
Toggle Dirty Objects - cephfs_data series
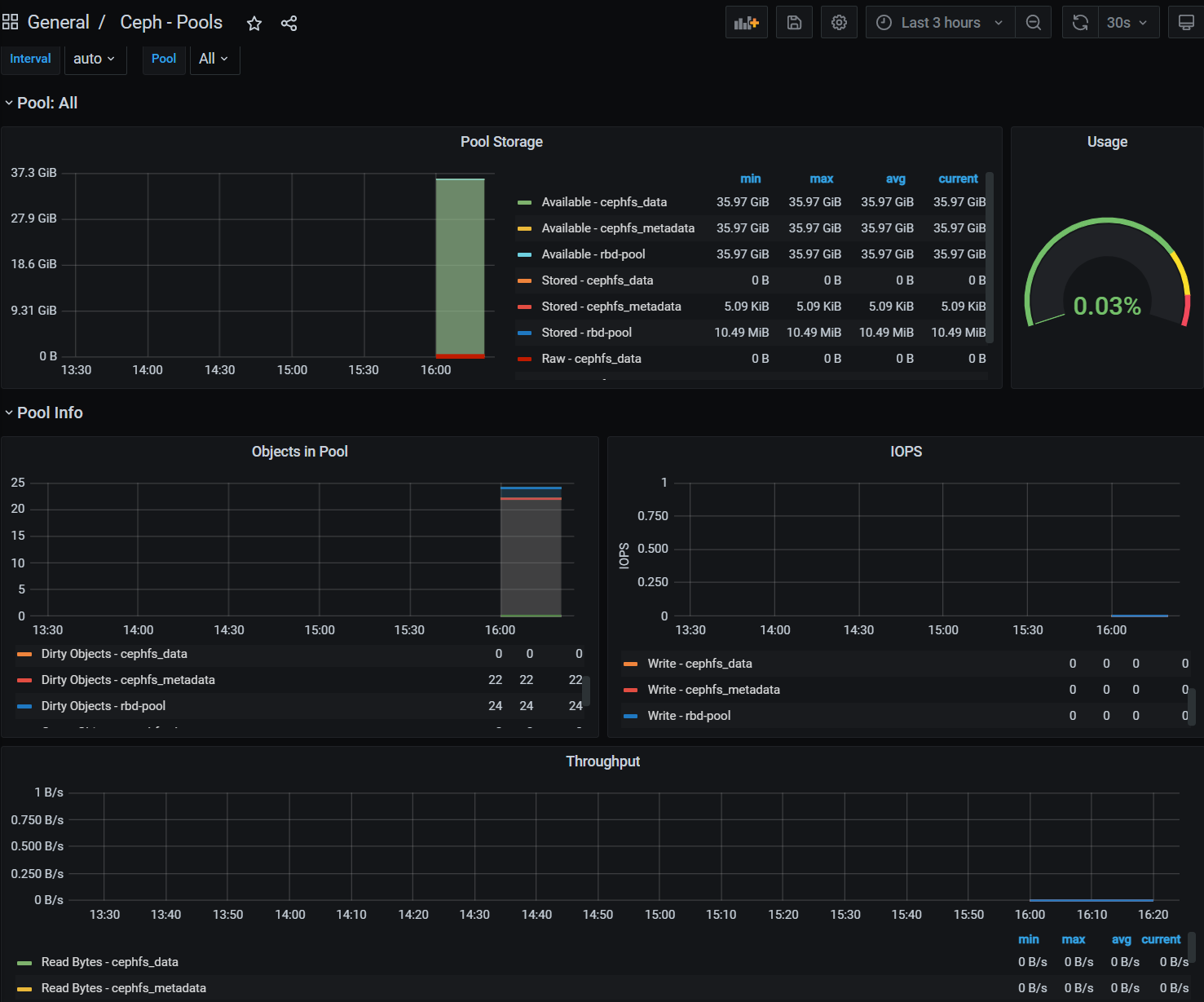click(x=114, y=654)
